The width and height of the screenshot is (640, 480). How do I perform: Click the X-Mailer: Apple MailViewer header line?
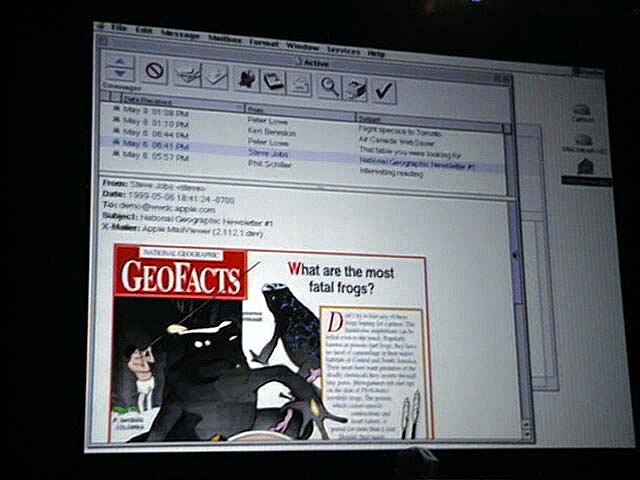tap(182, 231)
